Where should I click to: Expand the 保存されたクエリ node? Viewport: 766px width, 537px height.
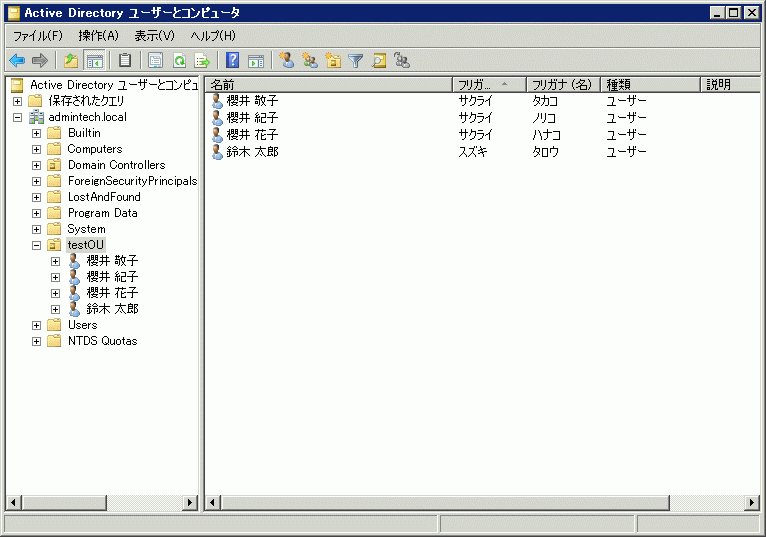(x=18, y=101)
